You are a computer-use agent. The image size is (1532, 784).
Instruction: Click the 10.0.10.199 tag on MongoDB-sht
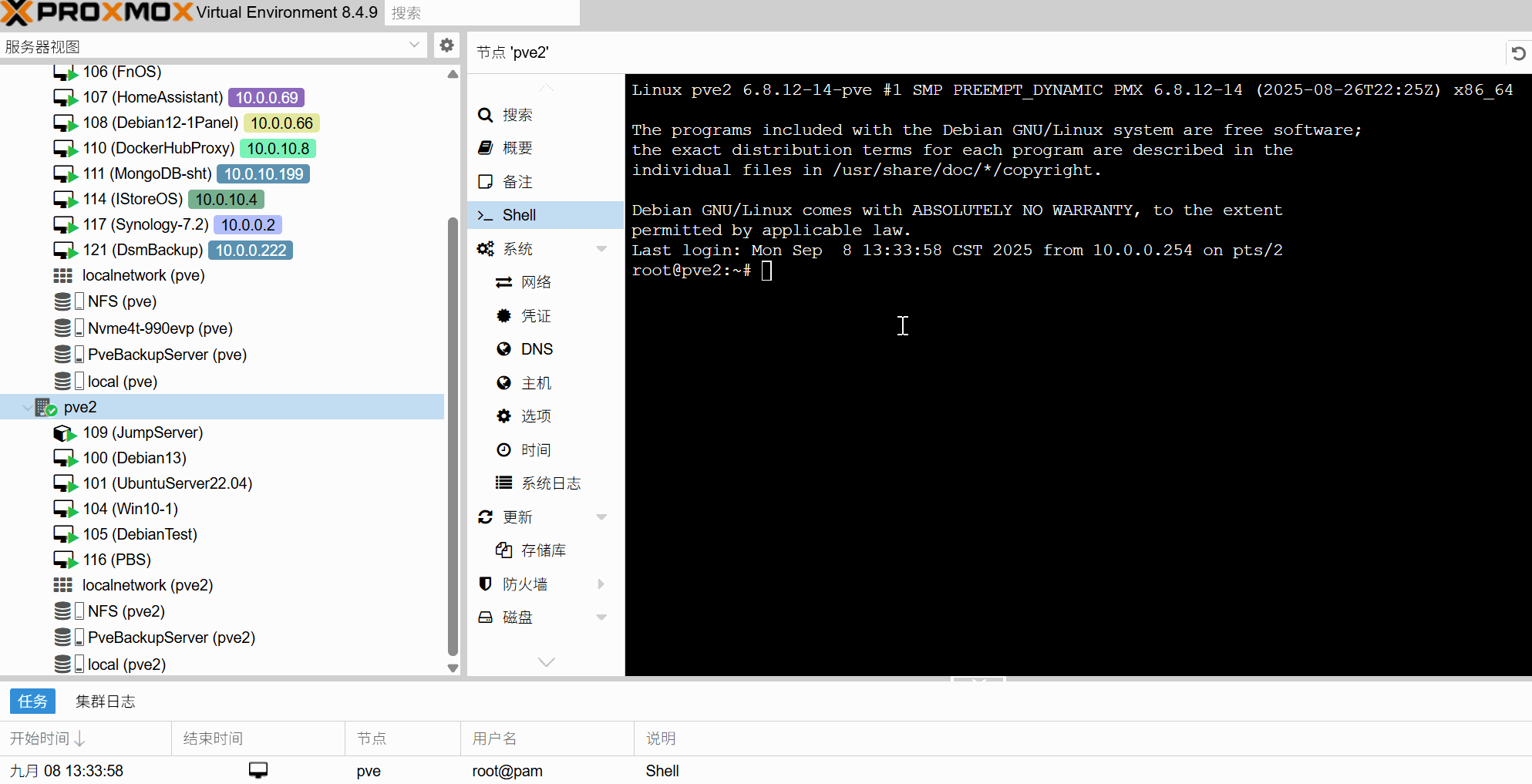click(x=264, y=174)
